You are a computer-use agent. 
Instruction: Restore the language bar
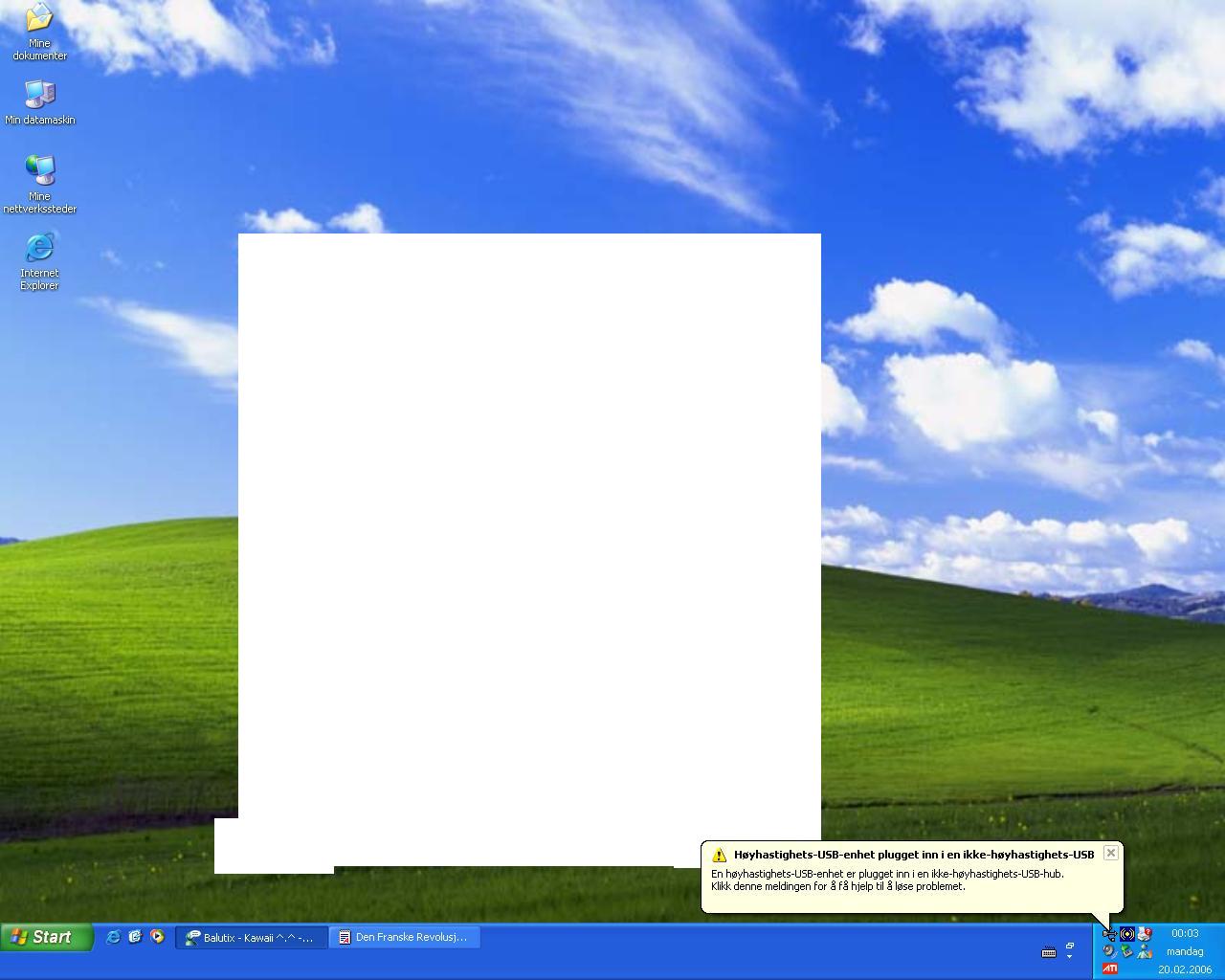(1070, 946)
